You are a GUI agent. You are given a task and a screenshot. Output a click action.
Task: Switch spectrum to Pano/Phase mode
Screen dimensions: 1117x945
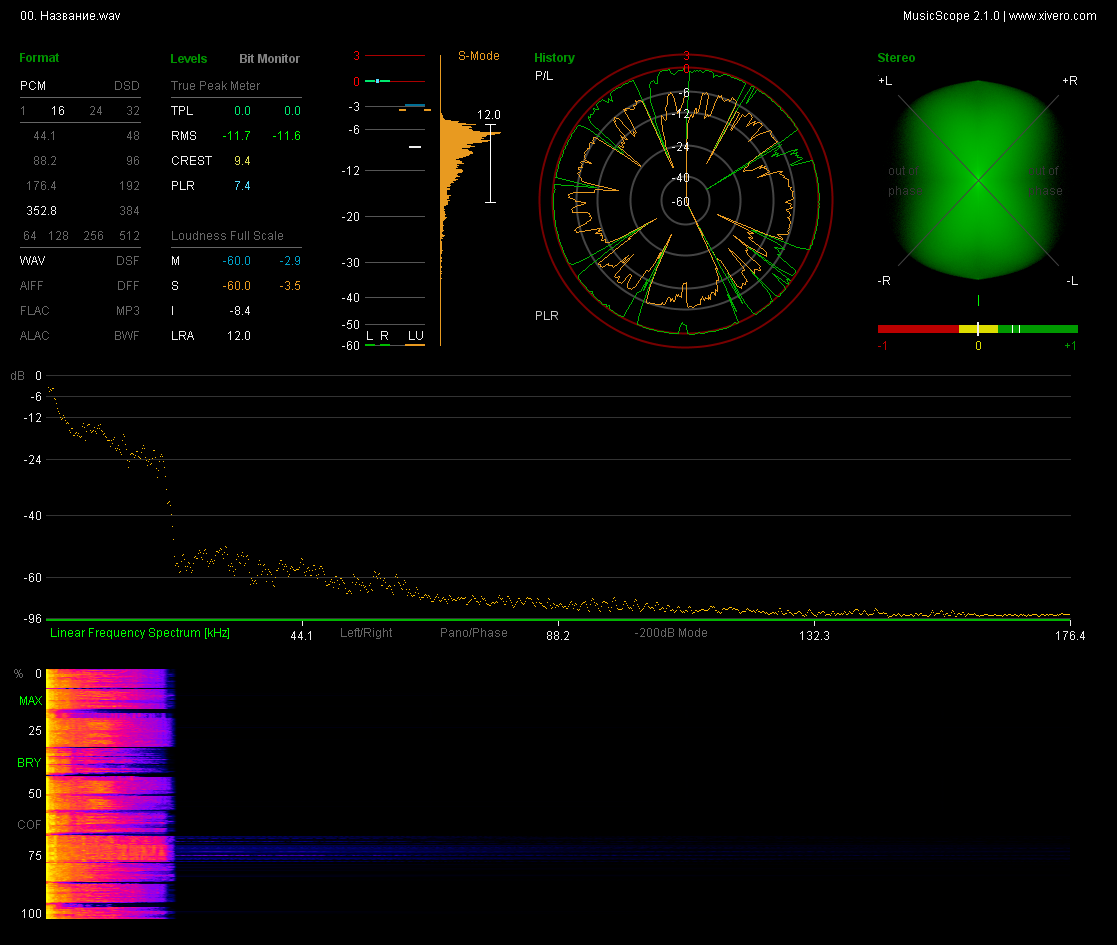[x=474, y=633]
